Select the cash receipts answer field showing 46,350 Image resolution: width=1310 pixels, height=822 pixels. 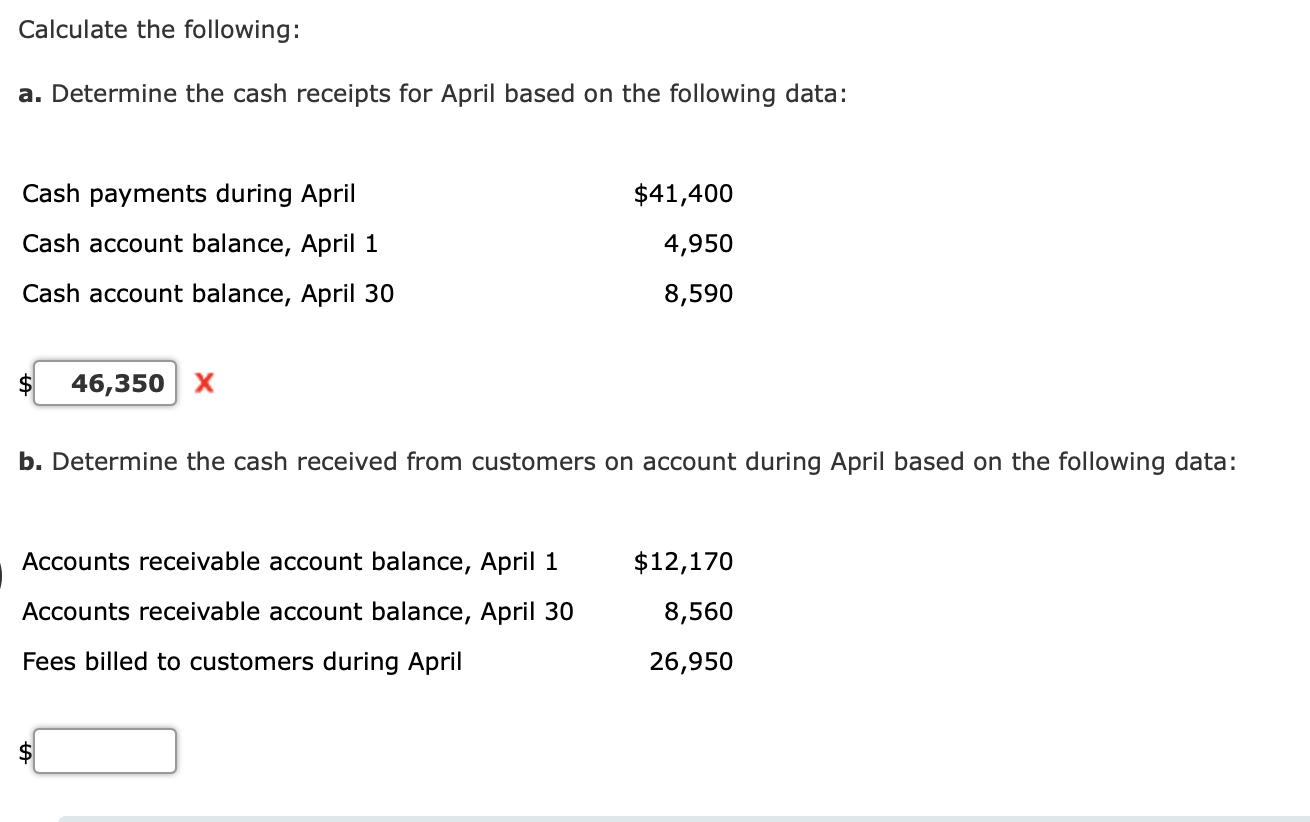tap(105, 383)
